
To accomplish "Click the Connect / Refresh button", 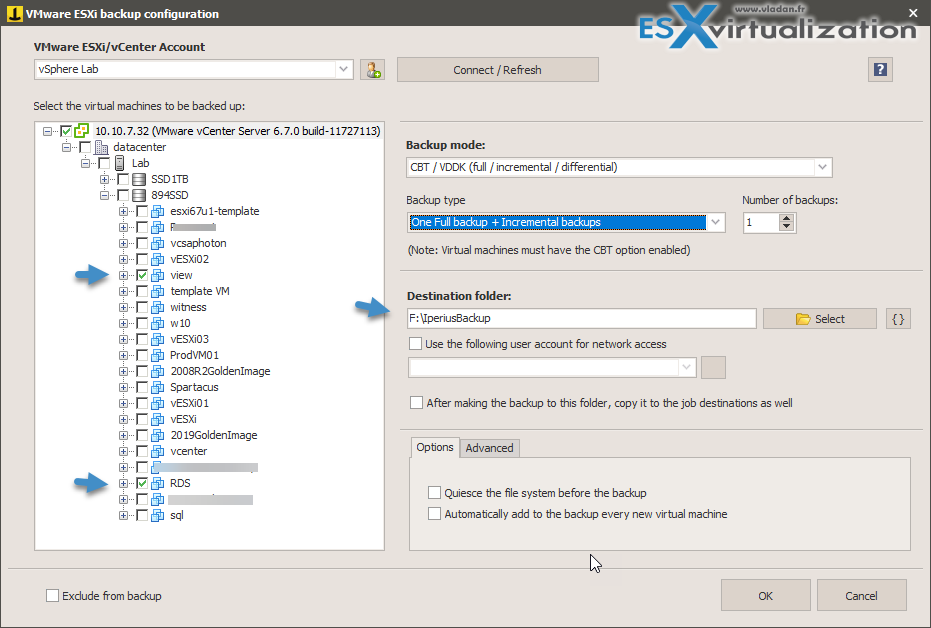I will 498,70.
